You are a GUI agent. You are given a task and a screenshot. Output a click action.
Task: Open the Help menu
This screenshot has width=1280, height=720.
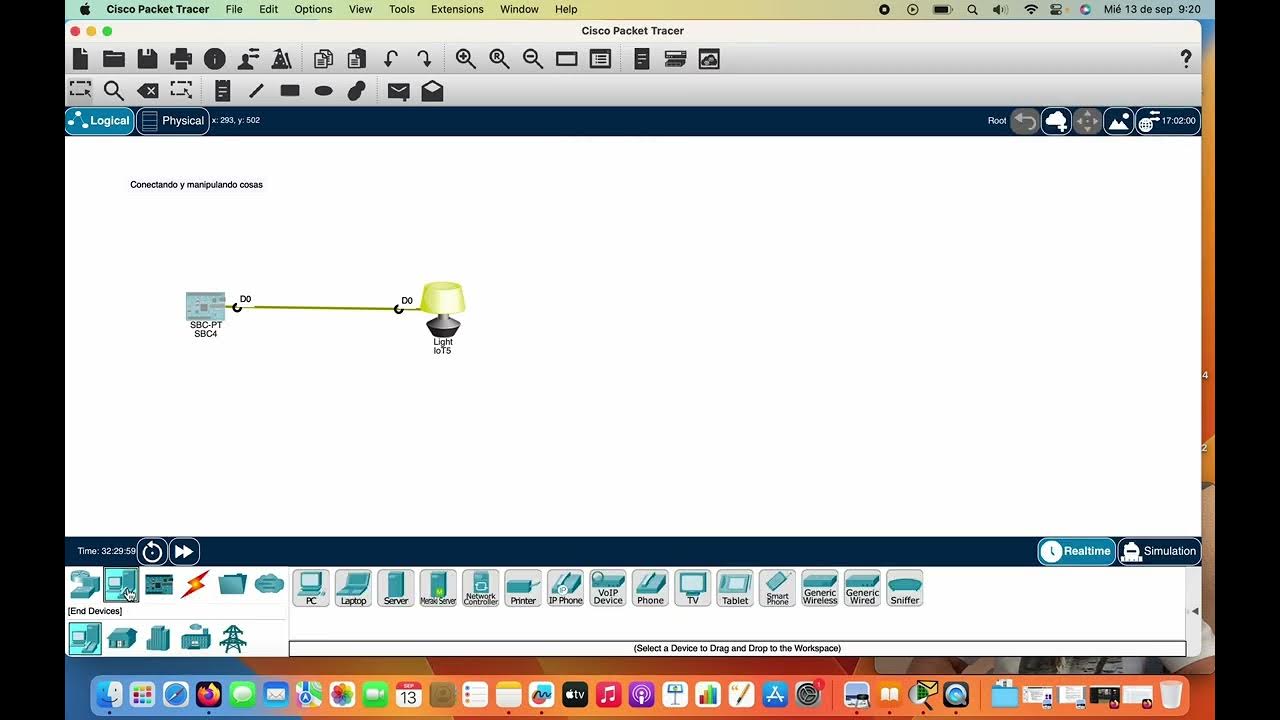click(x=566, y=9)
